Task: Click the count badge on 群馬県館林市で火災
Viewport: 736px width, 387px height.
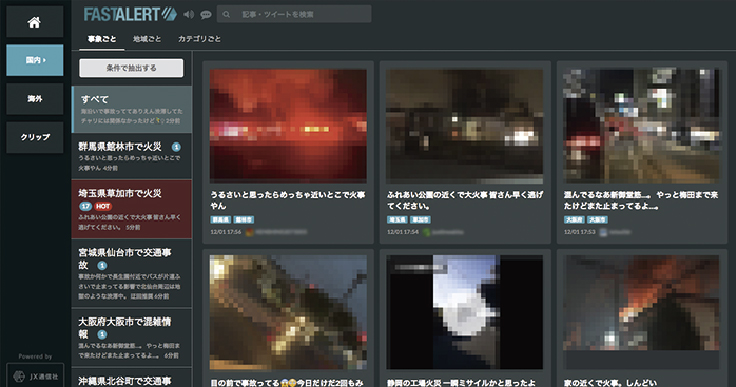Action: pos(176,147)
